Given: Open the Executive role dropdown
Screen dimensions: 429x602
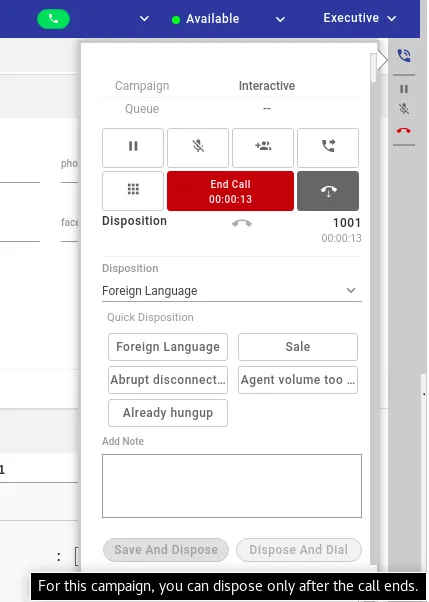Looking at the screenshot, I should [359, 18].
